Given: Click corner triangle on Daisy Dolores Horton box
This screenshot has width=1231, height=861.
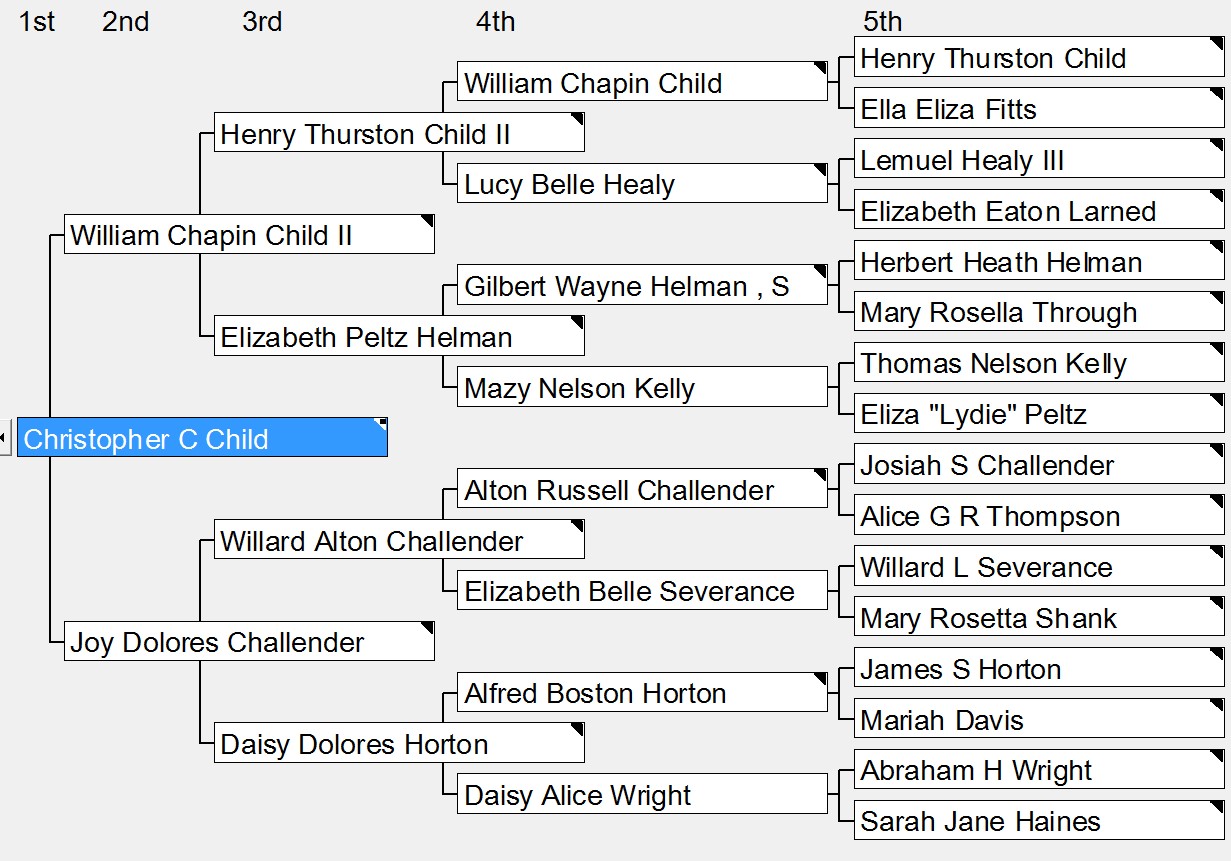Looking at the screenshot, I should (577, 731).
